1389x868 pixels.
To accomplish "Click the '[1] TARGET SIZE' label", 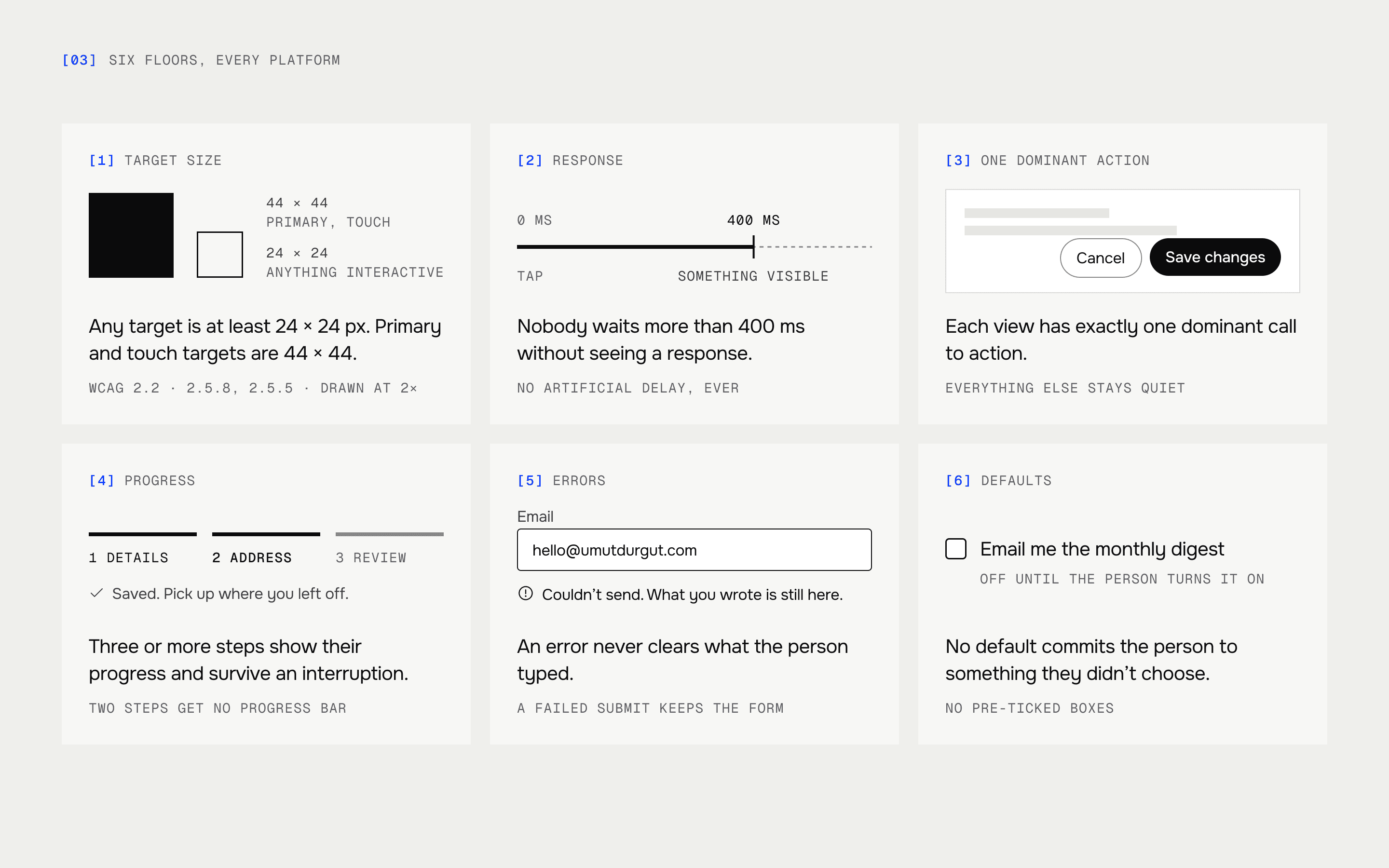I will [155, 161].
